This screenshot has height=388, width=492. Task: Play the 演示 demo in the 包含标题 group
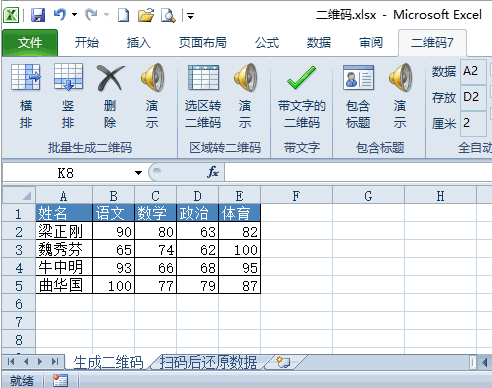400,96
